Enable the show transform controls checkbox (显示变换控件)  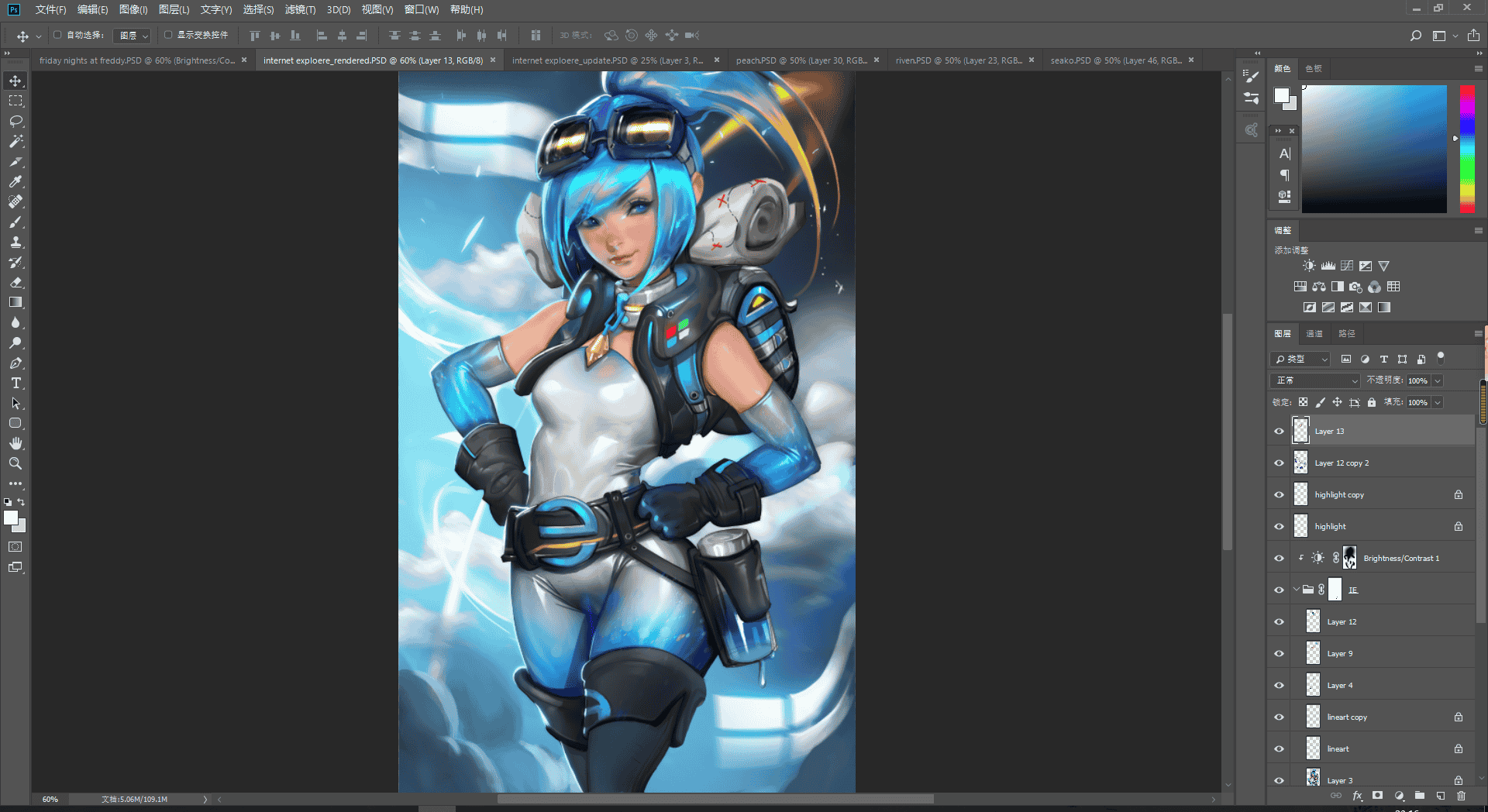tap(168, 35)
